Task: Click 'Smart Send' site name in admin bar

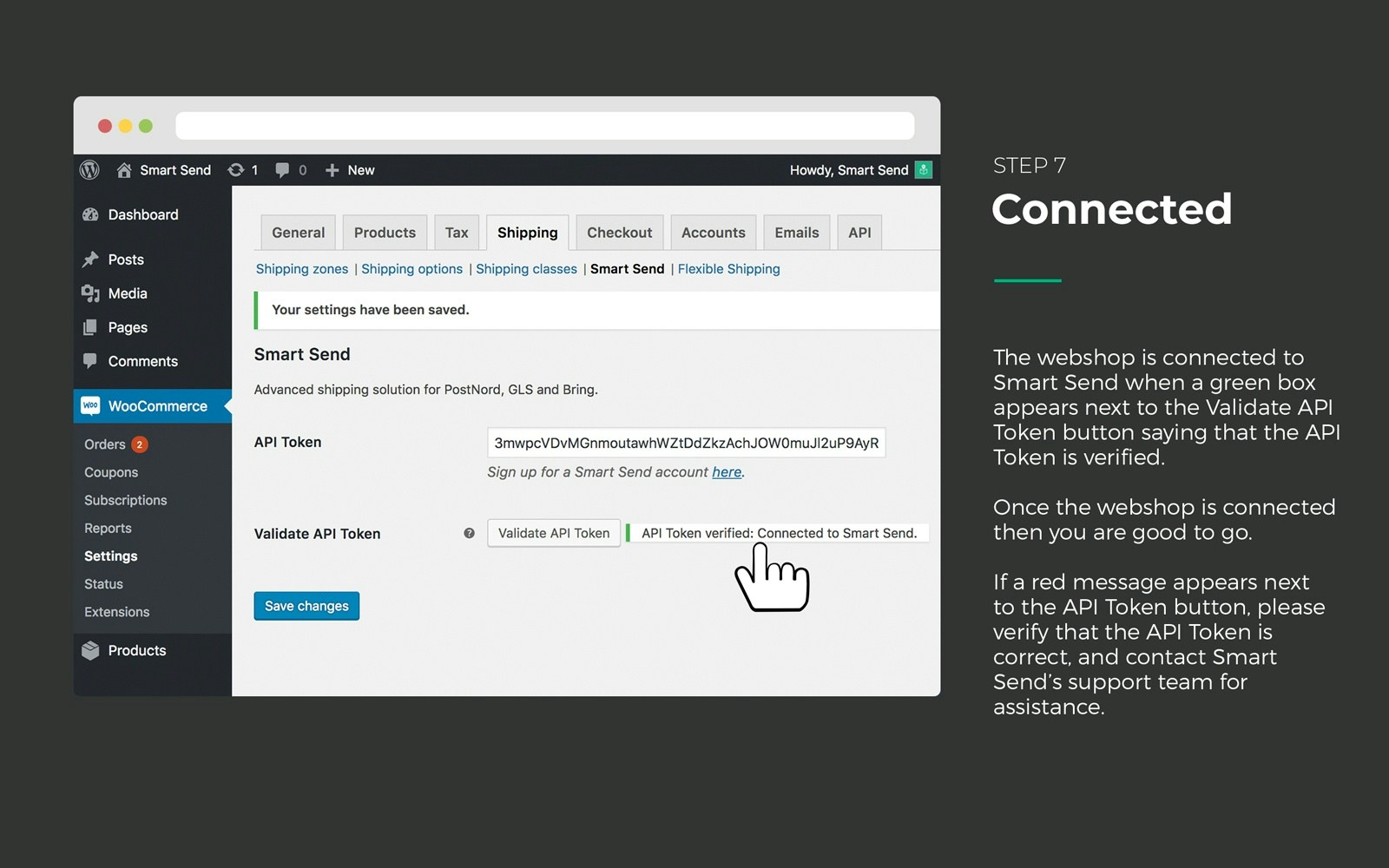Action: (175, 170)
